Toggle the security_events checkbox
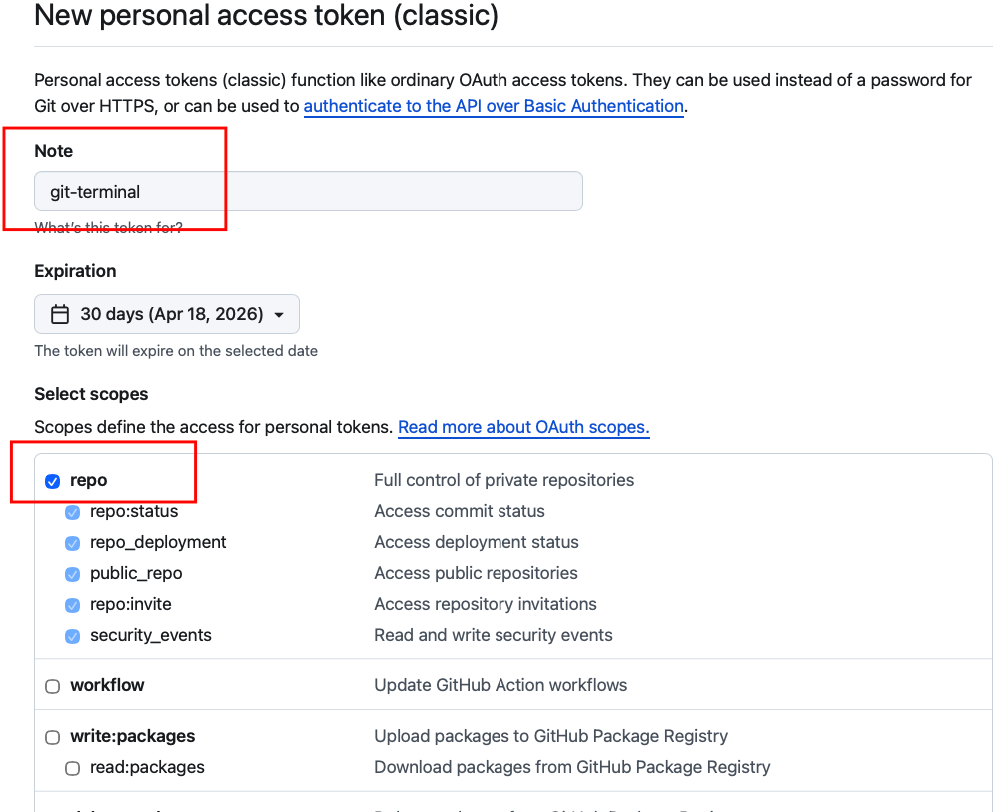1000x812 pixels. tap(73, 636)
